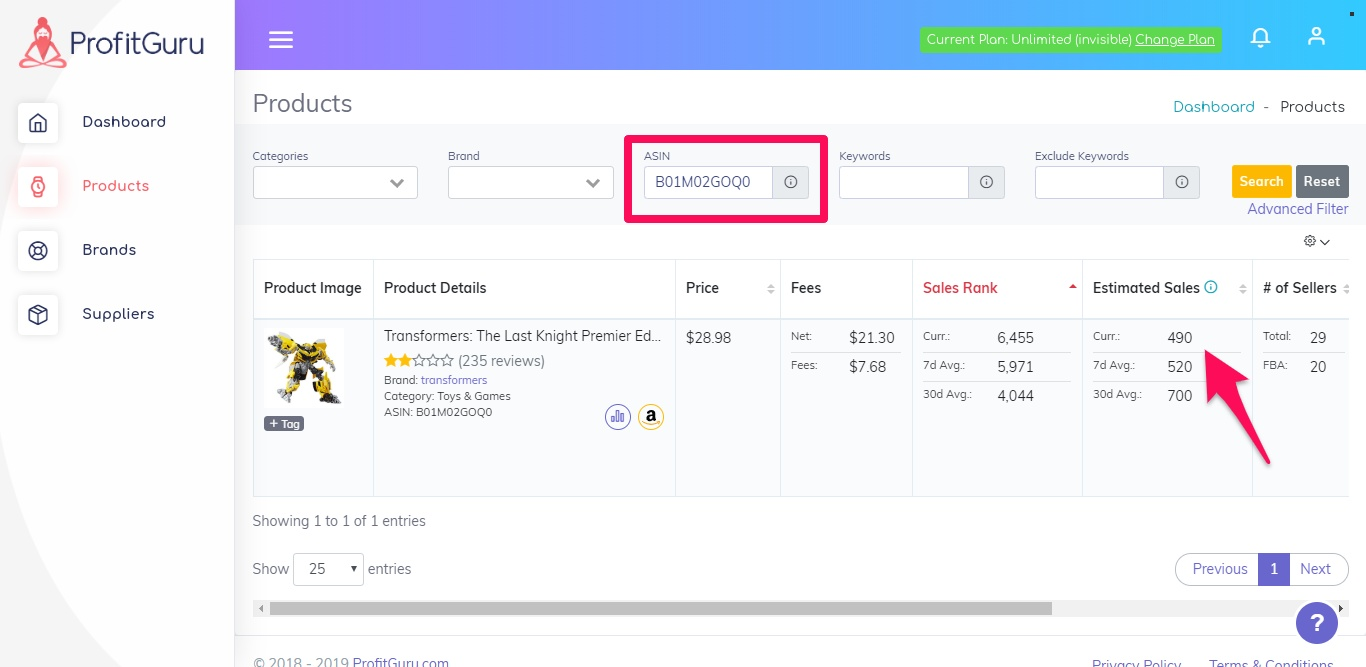Focus the Exclude Keywords input field
The width and height of the screenshot is (1366, 667).
[1100, 182]
